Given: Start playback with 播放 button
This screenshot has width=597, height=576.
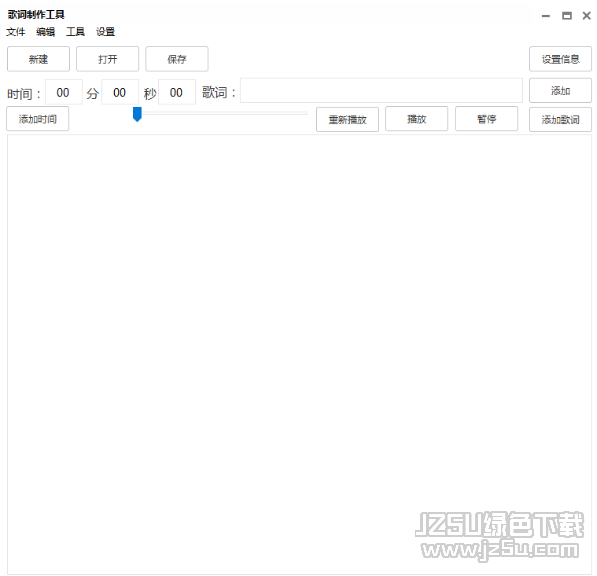Looking at the screenshot, I should pyautogui.click(x=417, y=119).
